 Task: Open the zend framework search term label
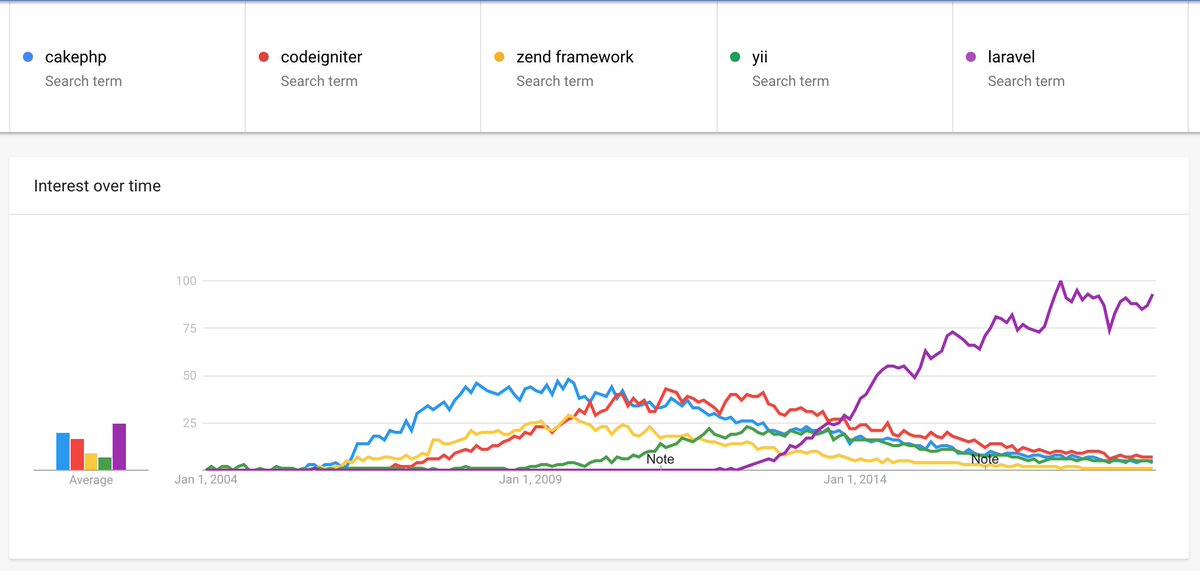pyautogui.click(x=575, y=57)
